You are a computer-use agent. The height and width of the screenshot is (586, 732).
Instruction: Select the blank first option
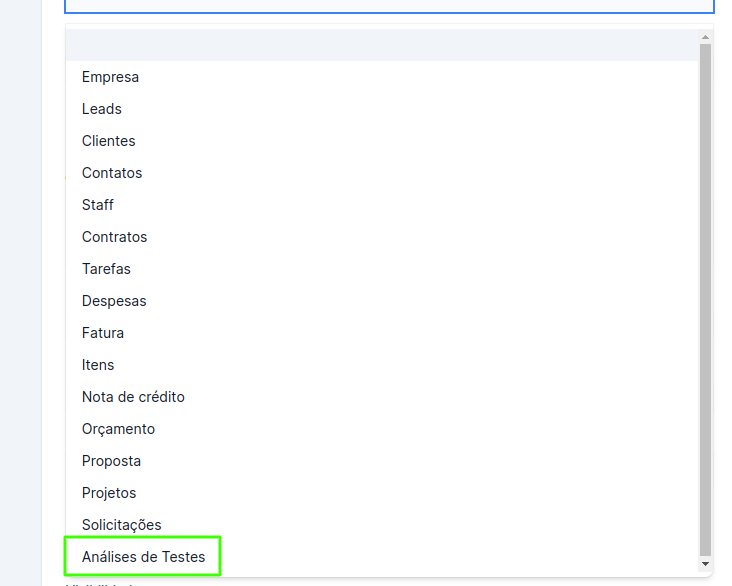pos(380,45)
